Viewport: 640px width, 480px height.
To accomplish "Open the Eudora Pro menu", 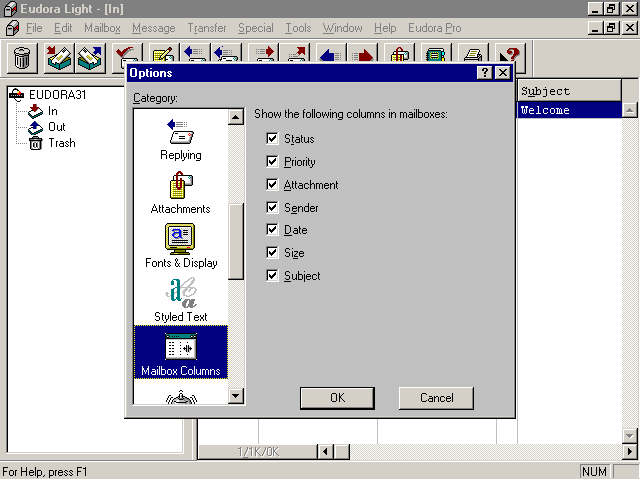I will point(435,28).
